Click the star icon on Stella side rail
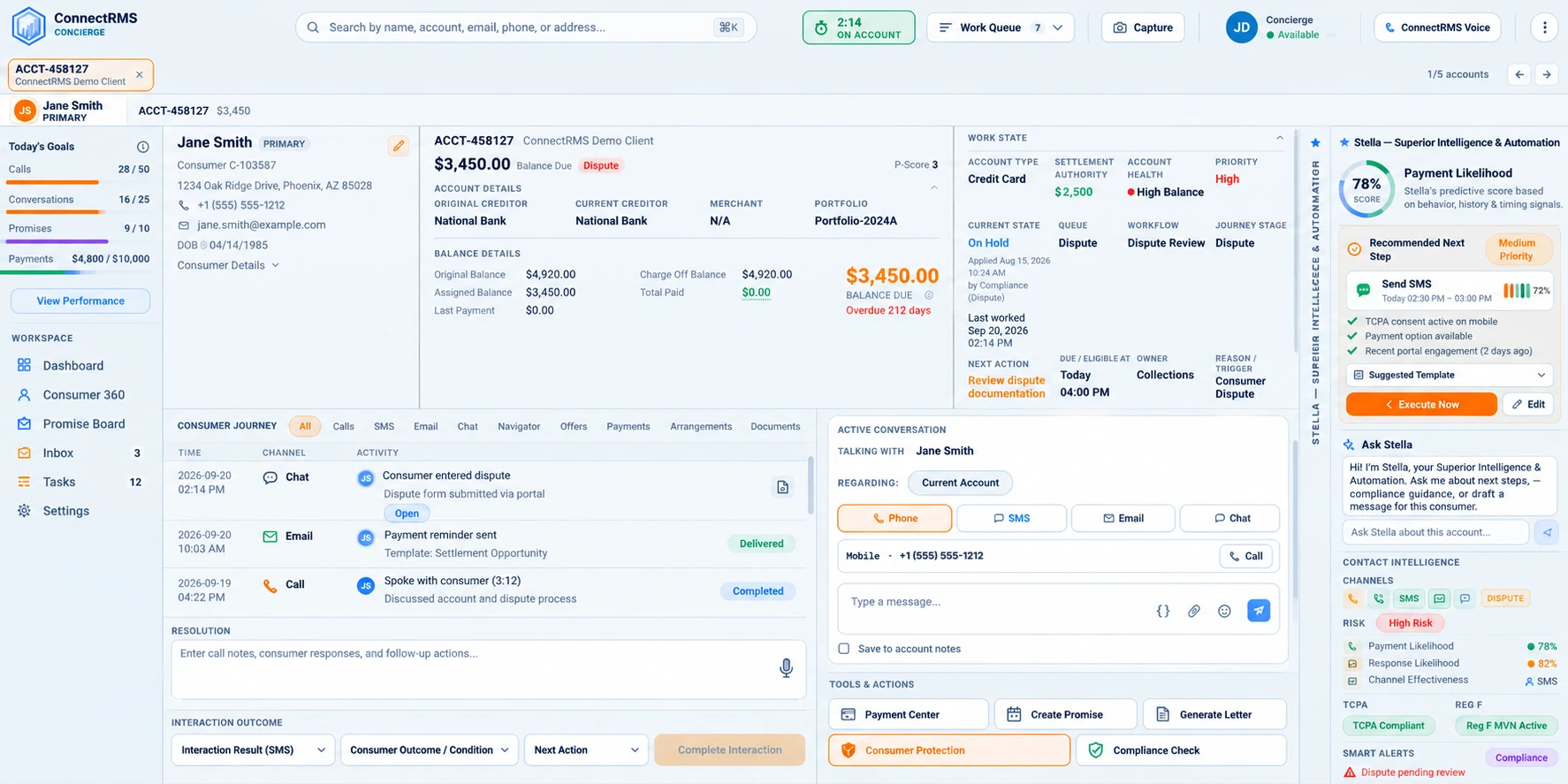The width and height of the screenshot is (1568, 784). pyautogui.click(x=1315, y=142)
